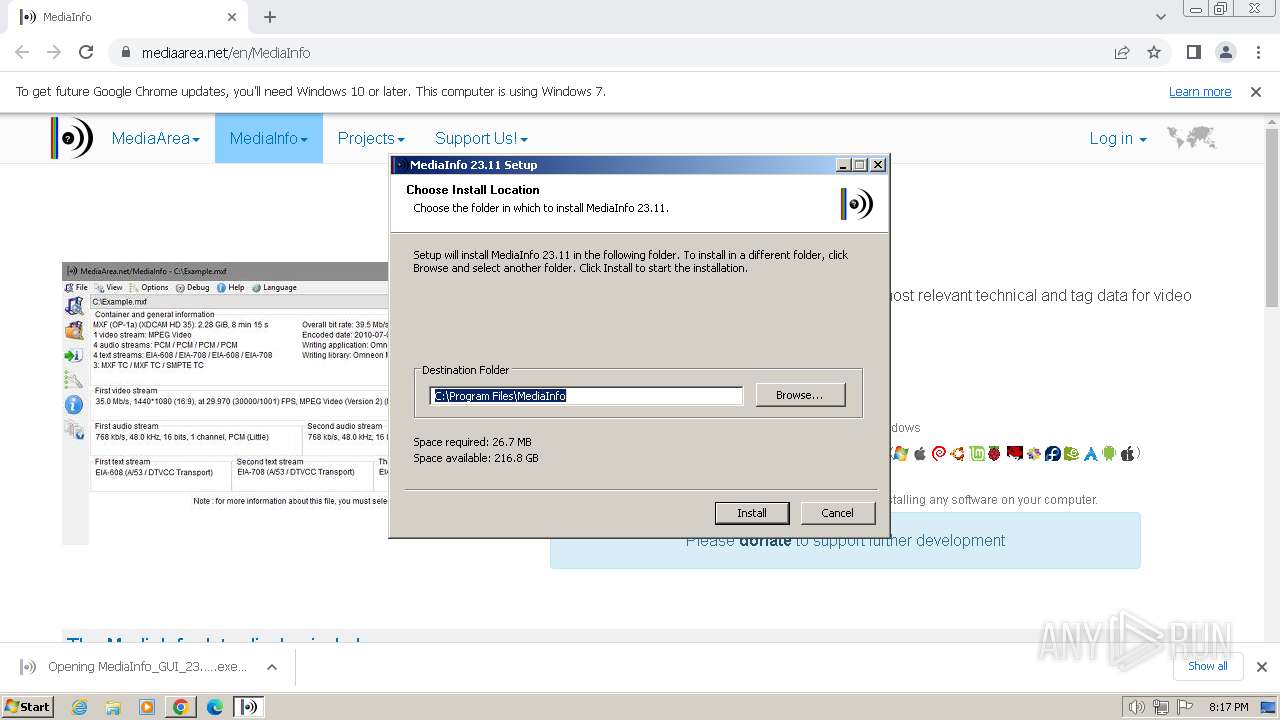
Task: Click the Action Center flag icon
Action: click(x=1186, y=707)
